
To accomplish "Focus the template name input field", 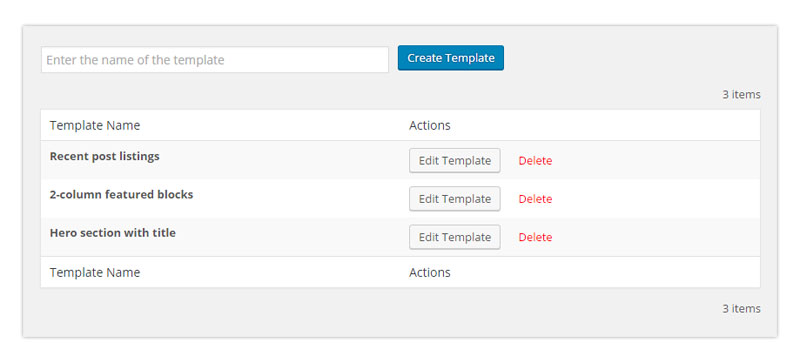I will pos(215,60).
